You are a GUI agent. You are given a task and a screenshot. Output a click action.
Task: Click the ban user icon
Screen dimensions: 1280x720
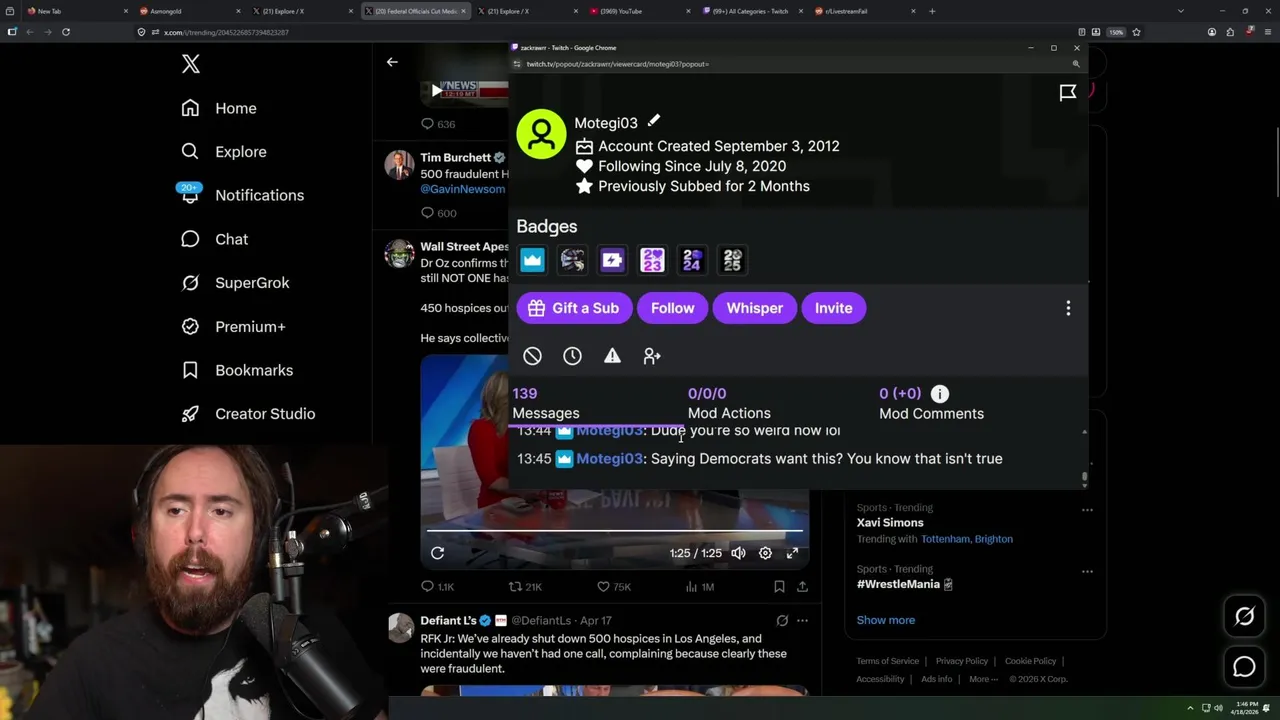[532, 356]
